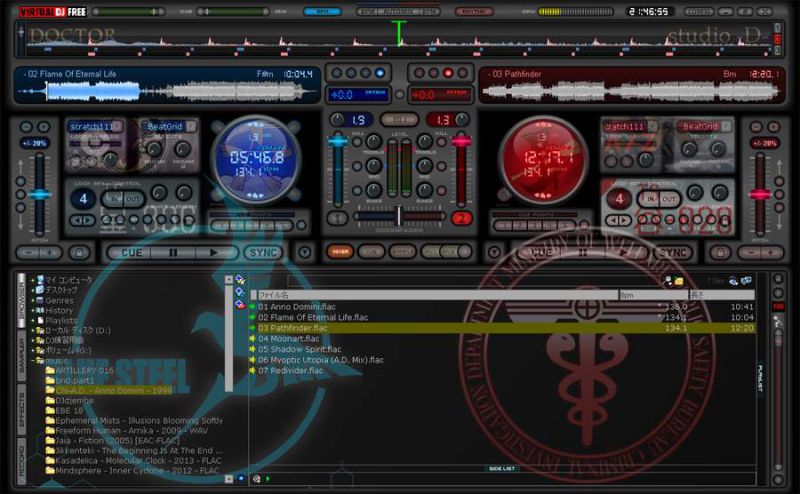This screenshot has width=800, height=494.
Task: Open Chi-A.D. - Anno Domini - 1999 folder
Action: pyautogui.click(x=114, y=390)
